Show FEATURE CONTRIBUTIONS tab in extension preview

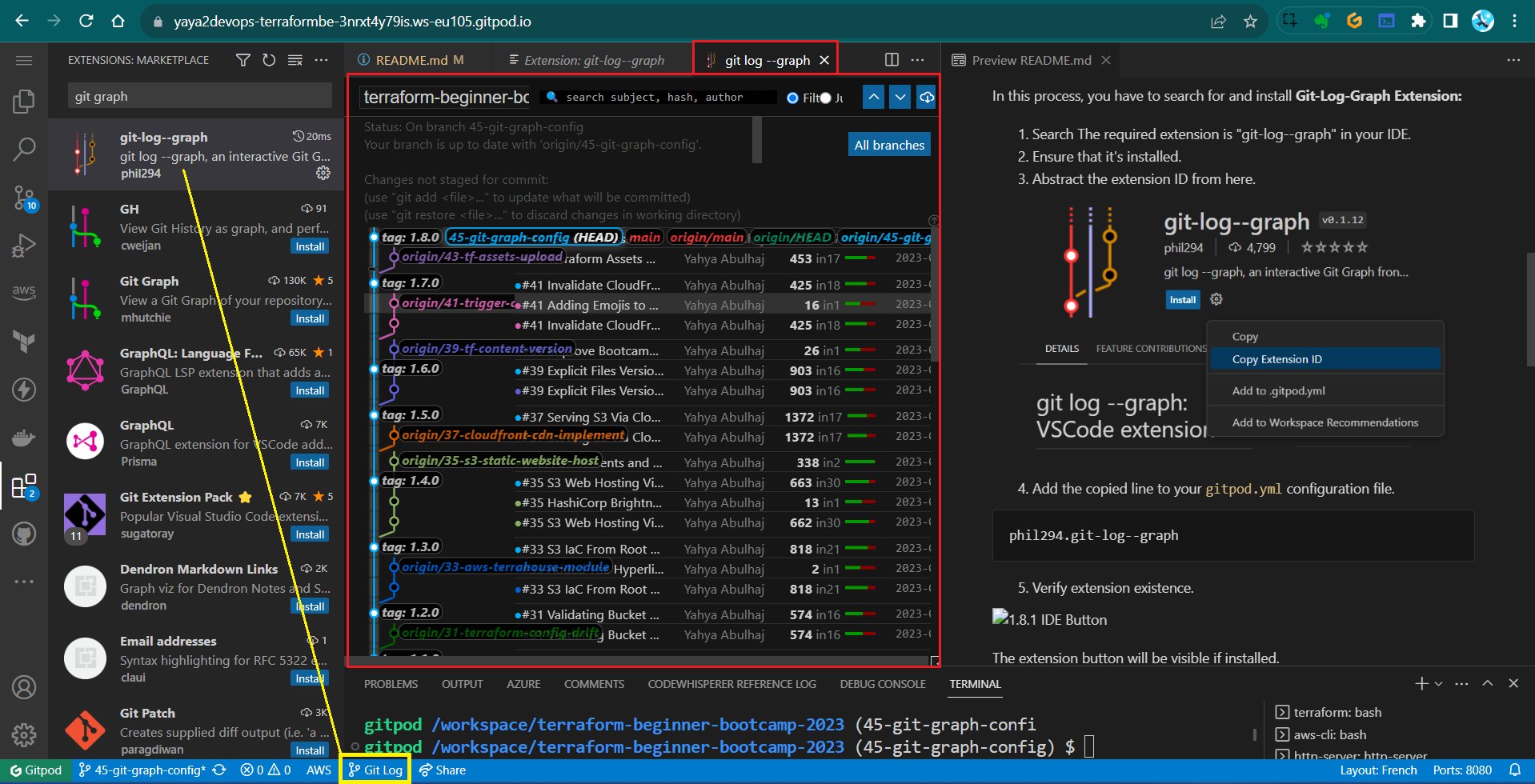click(1151, 349)
